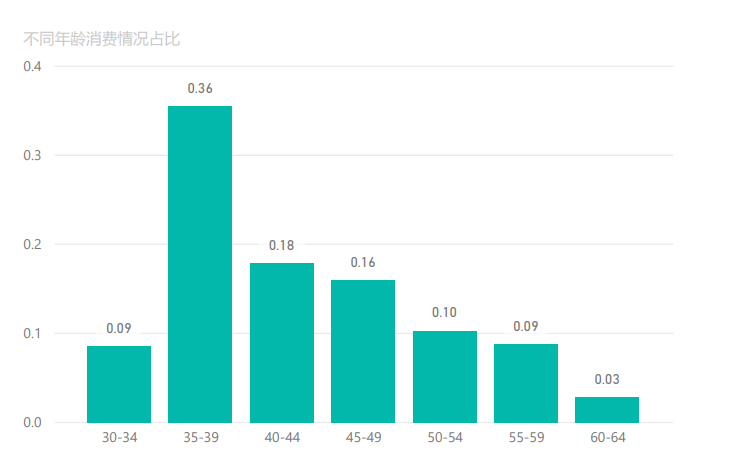Click the 45-49 bar in the chart
This screenshot has height=471, width=739.
pos(363,351)
